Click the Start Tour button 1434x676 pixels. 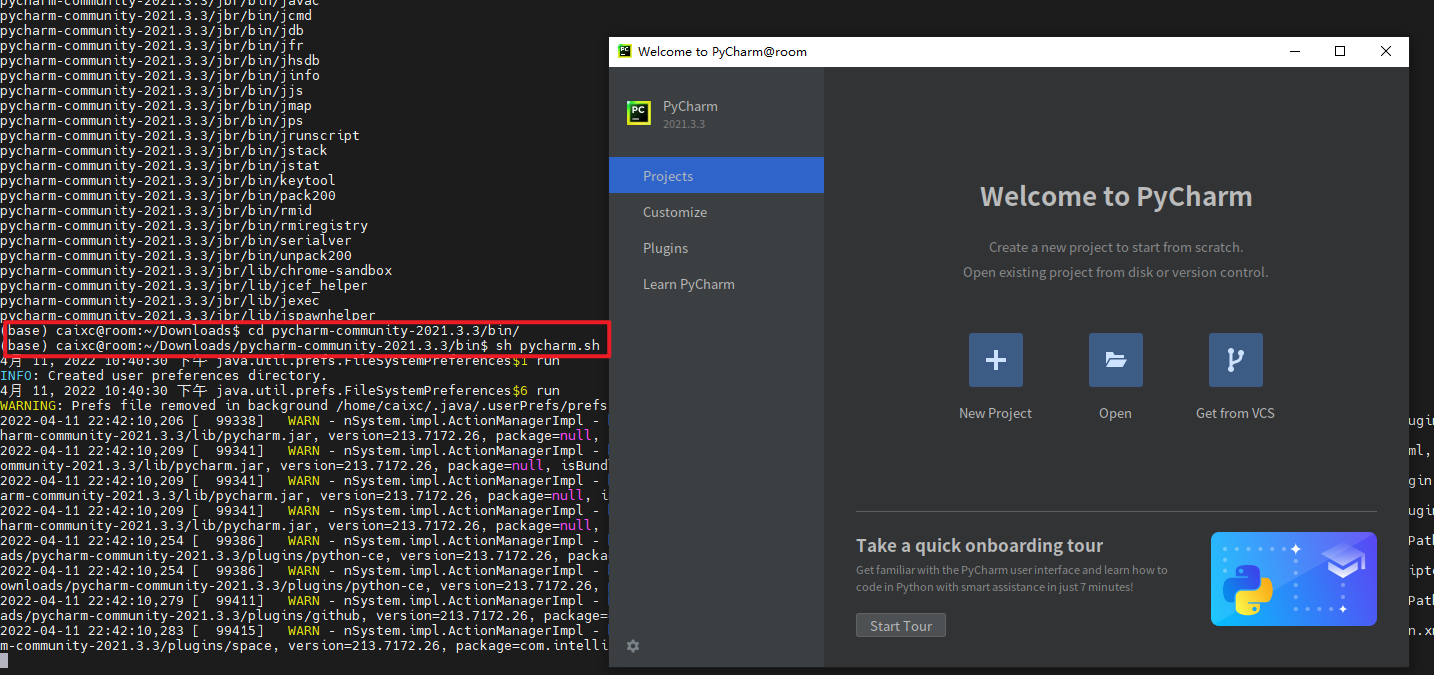click(901, 626)
